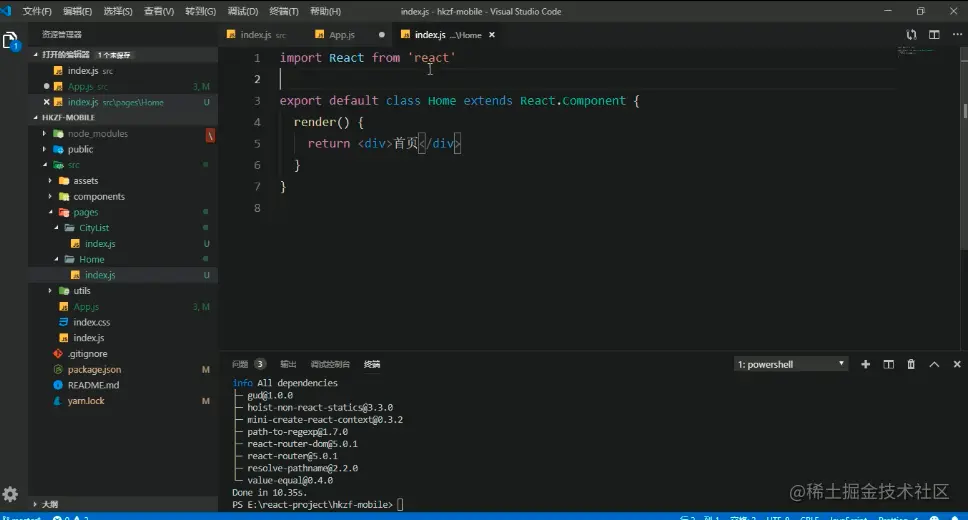Click the README.md info icon

coord(58,385)
